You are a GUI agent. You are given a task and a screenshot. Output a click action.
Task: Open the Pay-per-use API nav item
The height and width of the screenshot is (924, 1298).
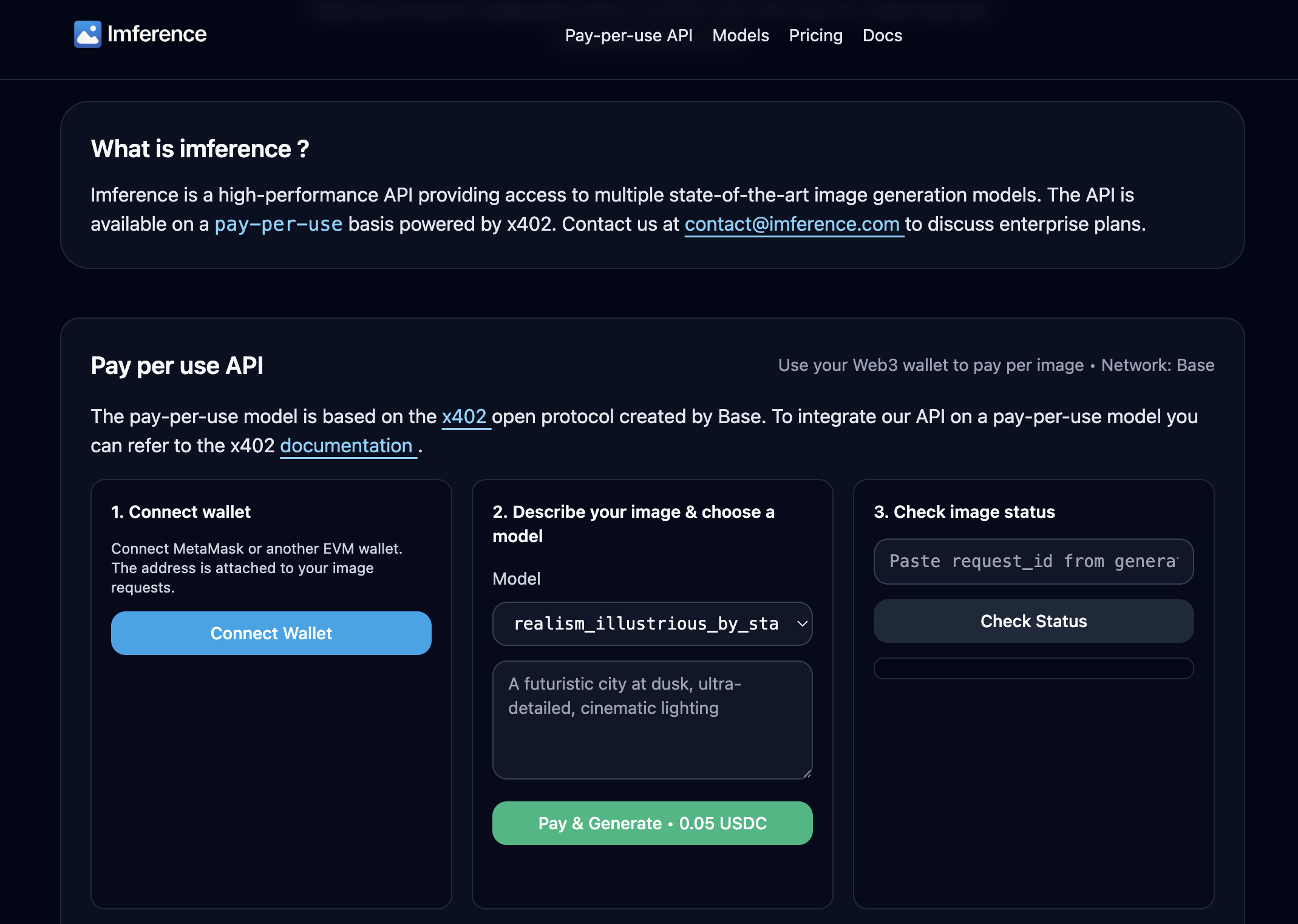pyautogui.click(x=628, y=36)
